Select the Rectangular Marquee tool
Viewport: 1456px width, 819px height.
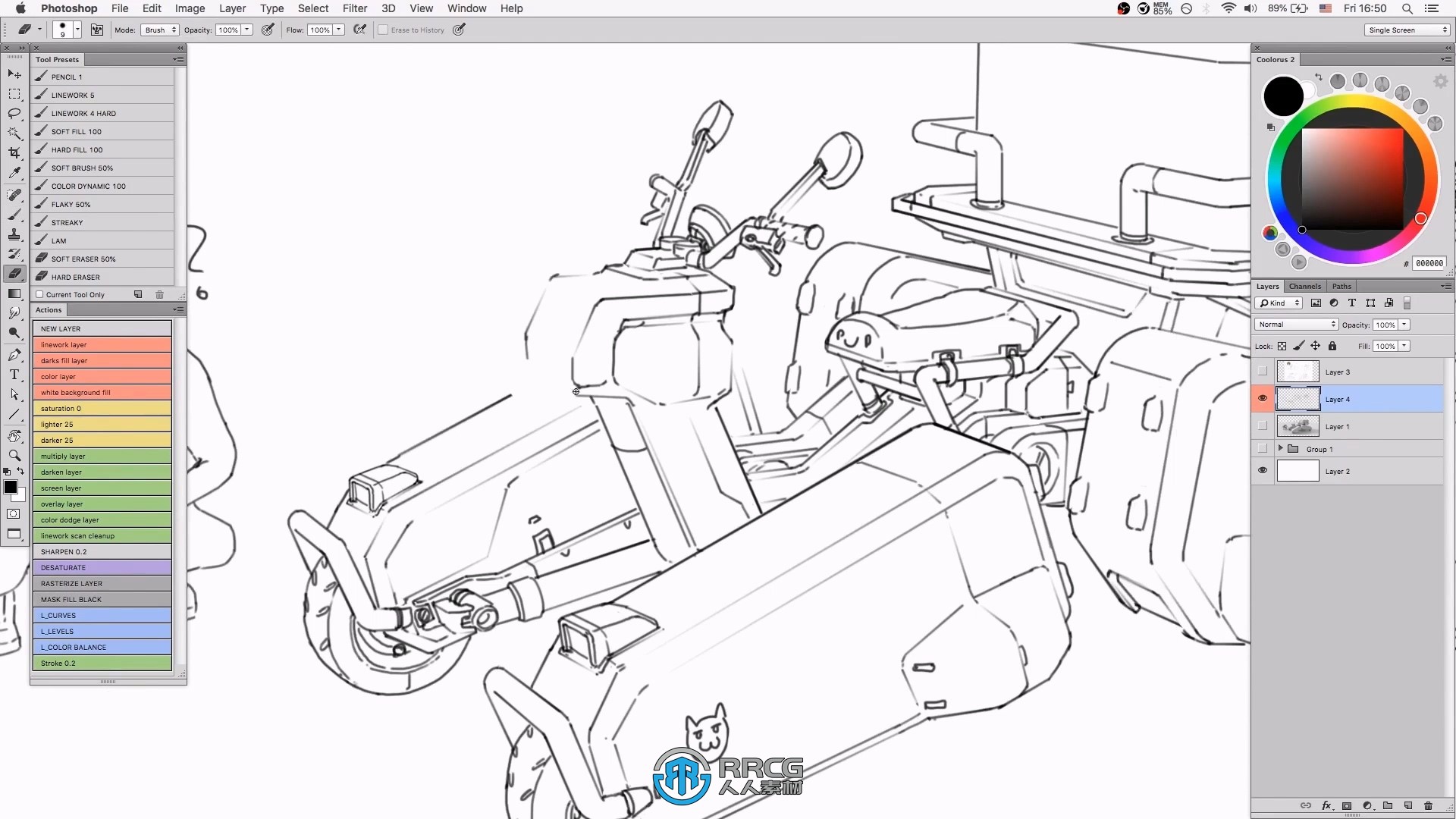coord(14,94)
